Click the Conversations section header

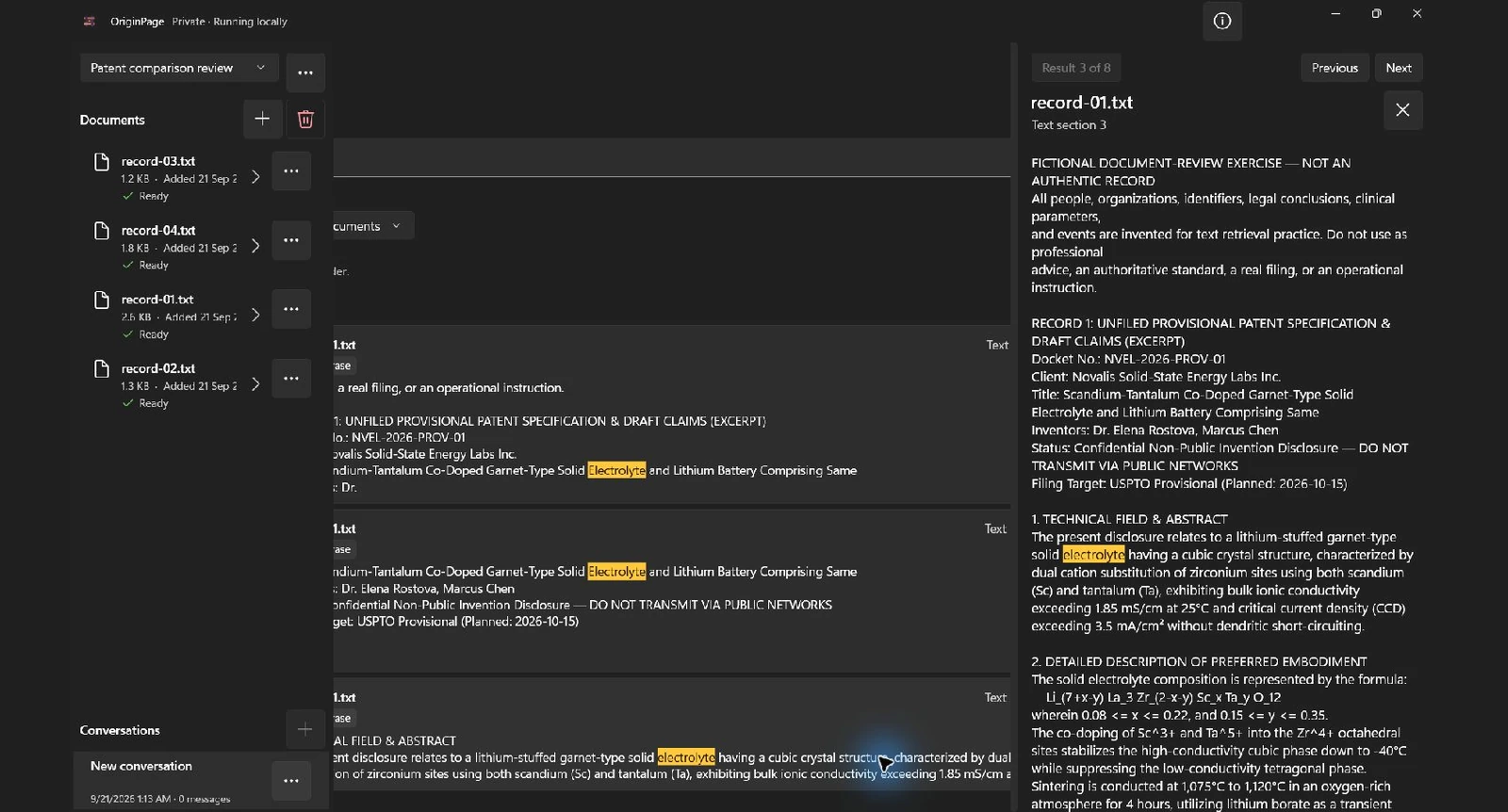click(x=120, y=730)
